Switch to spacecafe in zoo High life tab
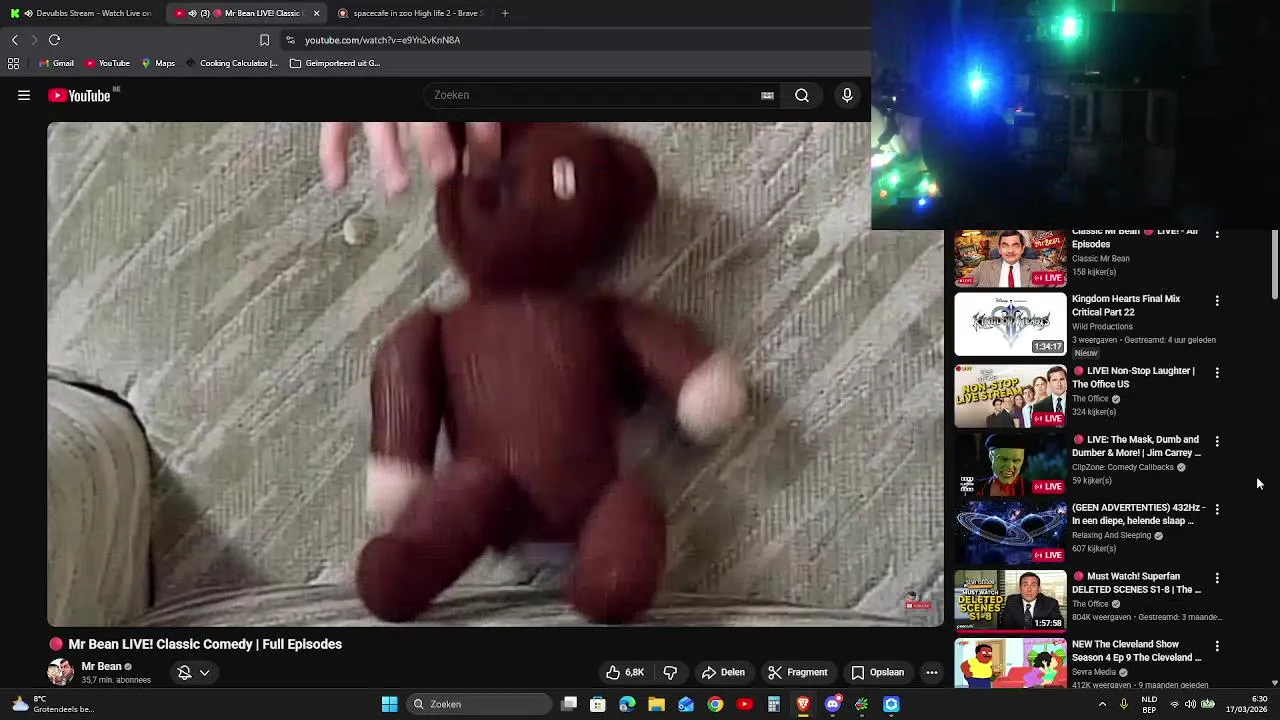 (410, 13)
